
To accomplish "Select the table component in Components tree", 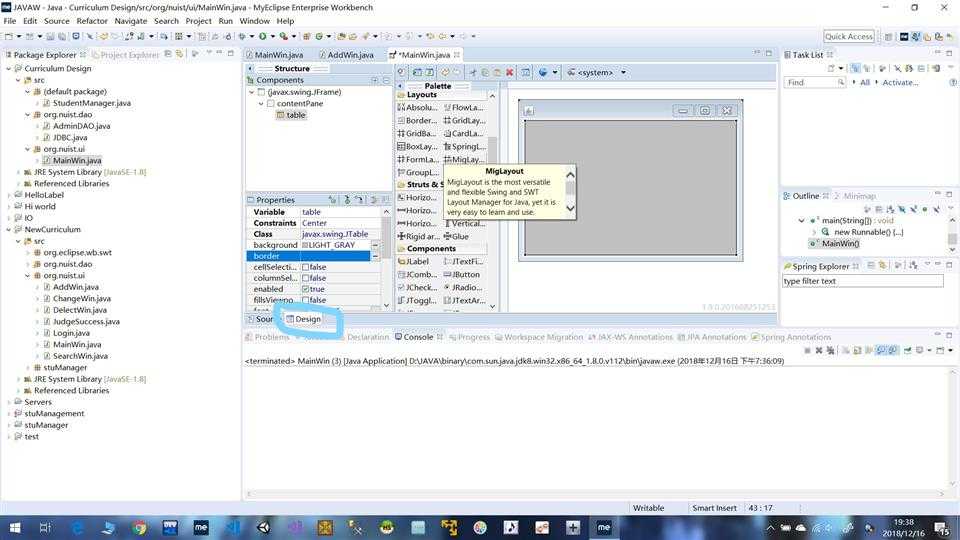I will coord(291,115).
